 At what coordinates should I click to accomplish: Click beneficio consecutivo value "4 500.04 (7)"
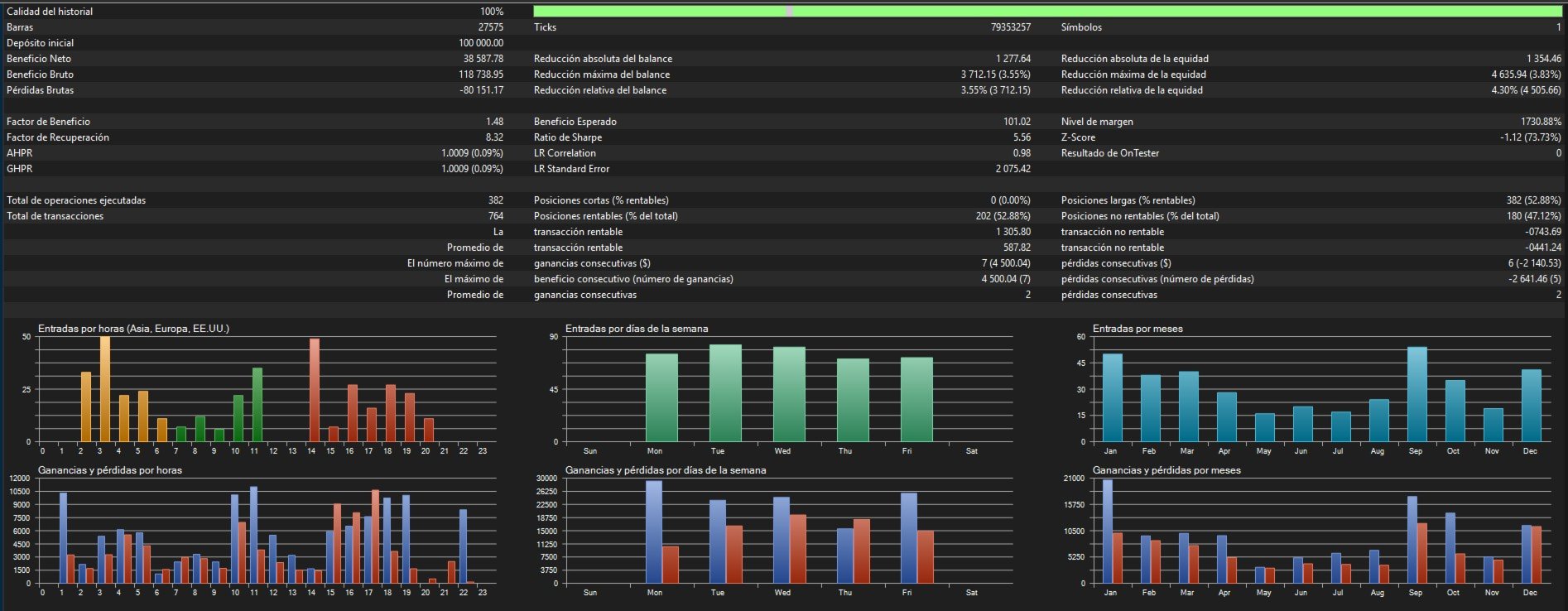(x=1007, y=279)
